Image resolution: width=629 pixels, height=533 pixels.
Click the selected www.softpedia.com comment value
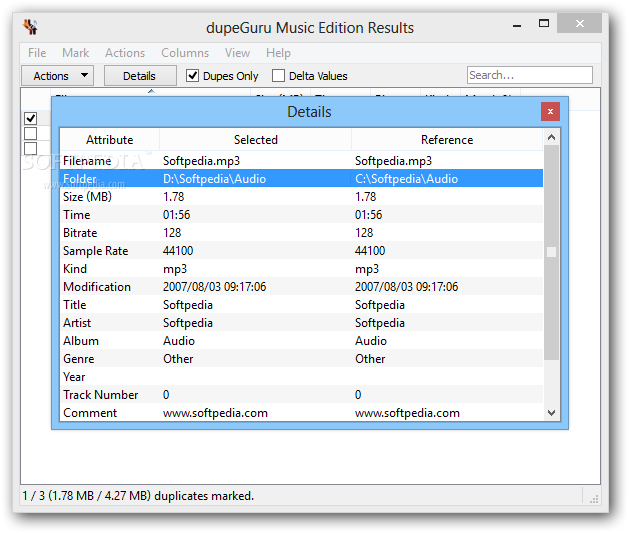point(215,413)
